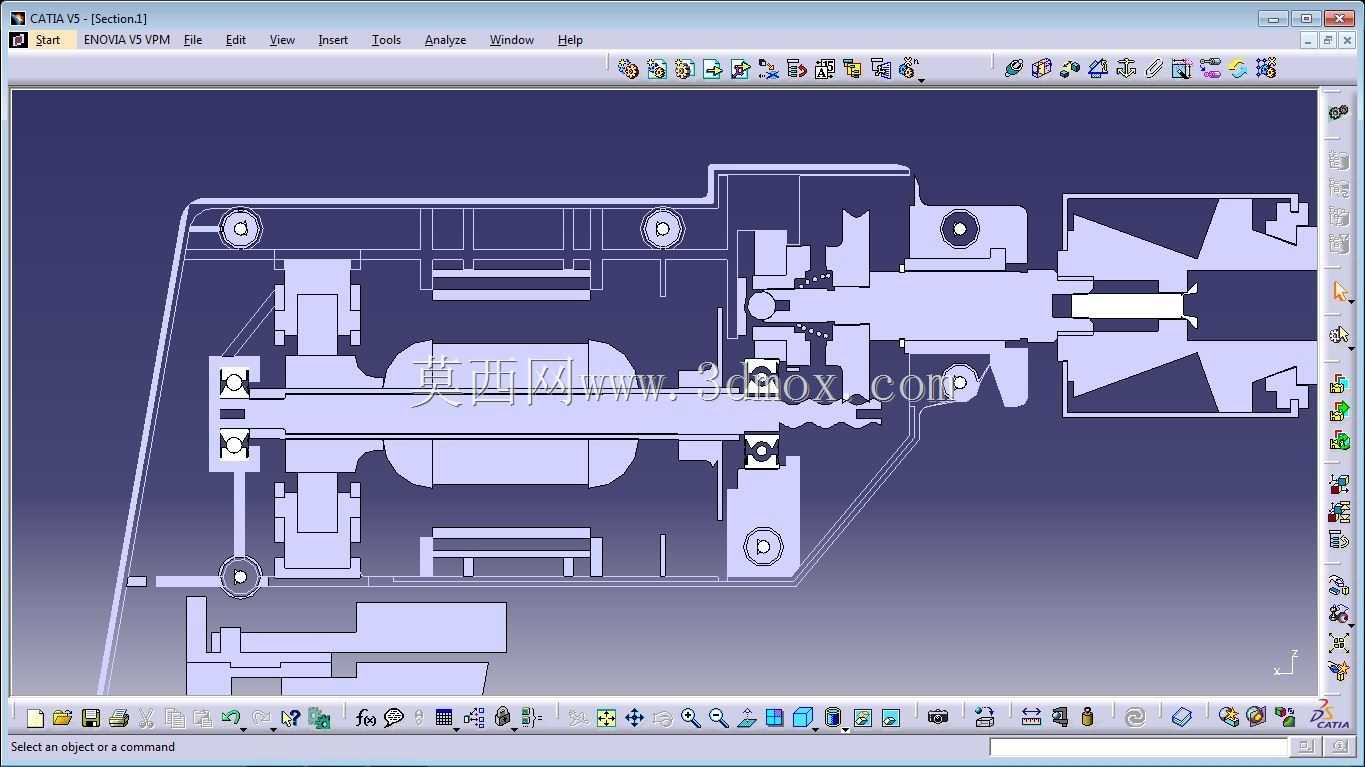
Task: Restore the inner document window
Action: (1328, 40)
